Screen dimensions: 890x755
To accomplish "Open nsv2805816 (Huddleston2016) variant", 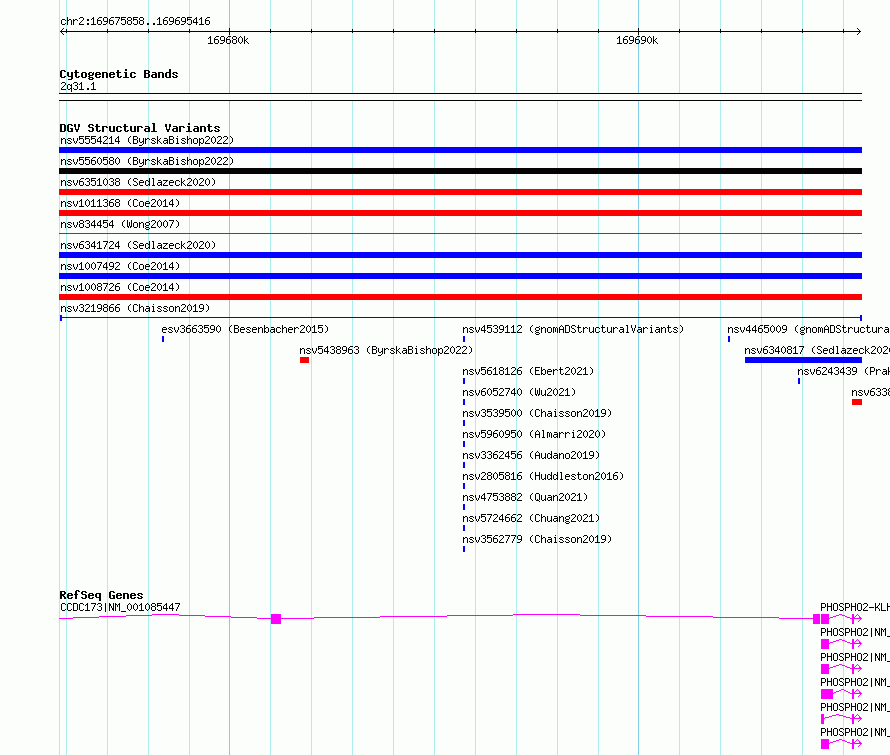I will (x=543, y=476).
